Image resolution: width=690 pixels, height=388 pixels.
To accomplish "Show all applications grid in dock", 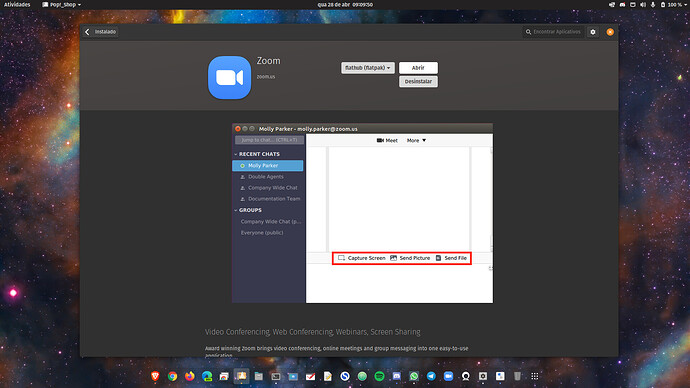I will pos(535,376).
